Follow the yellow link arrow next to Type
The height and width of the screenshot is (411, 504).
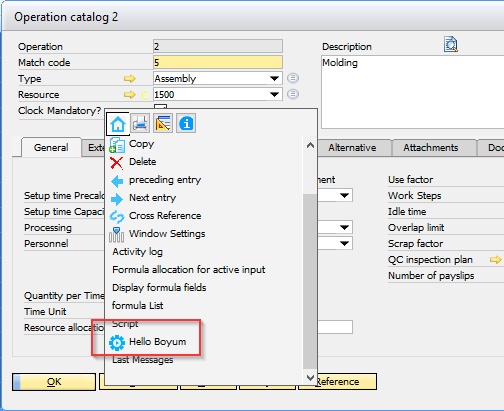tap(130, 79)
